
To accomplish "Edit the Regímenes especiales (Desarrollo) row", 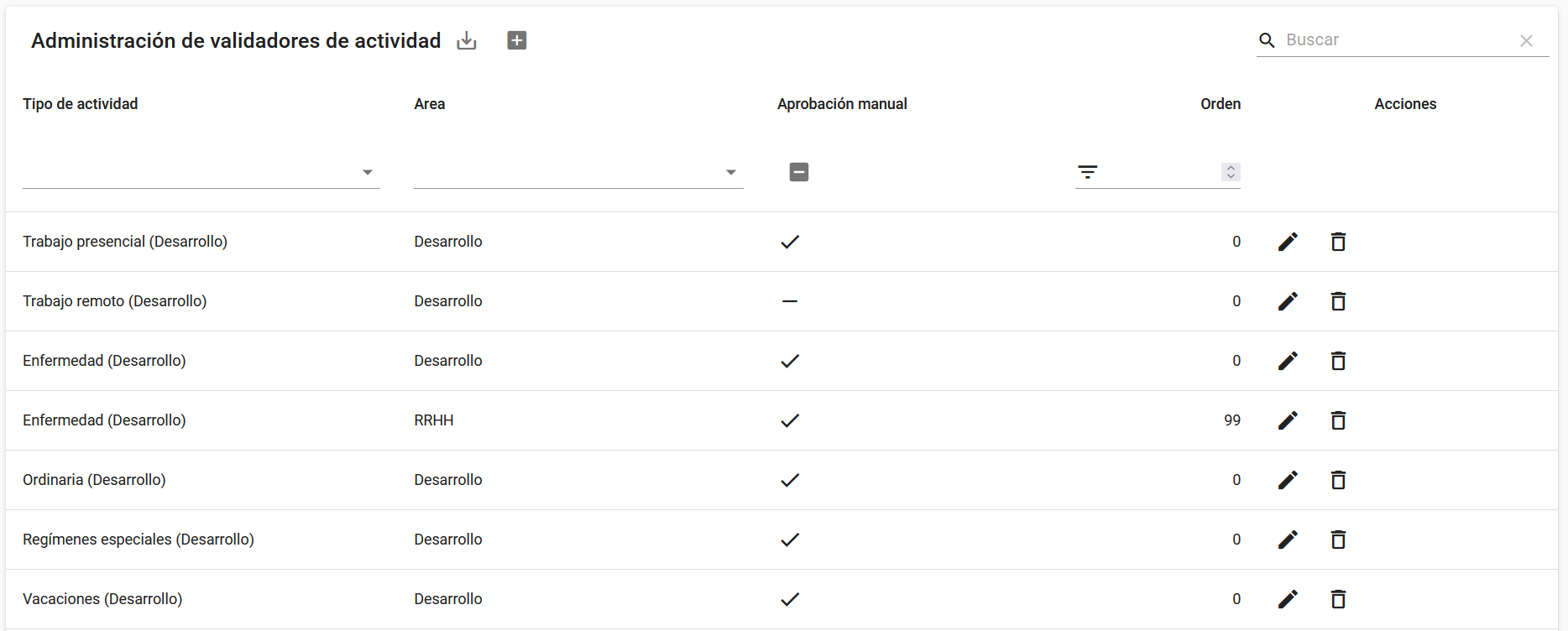I will point(1288,540).
